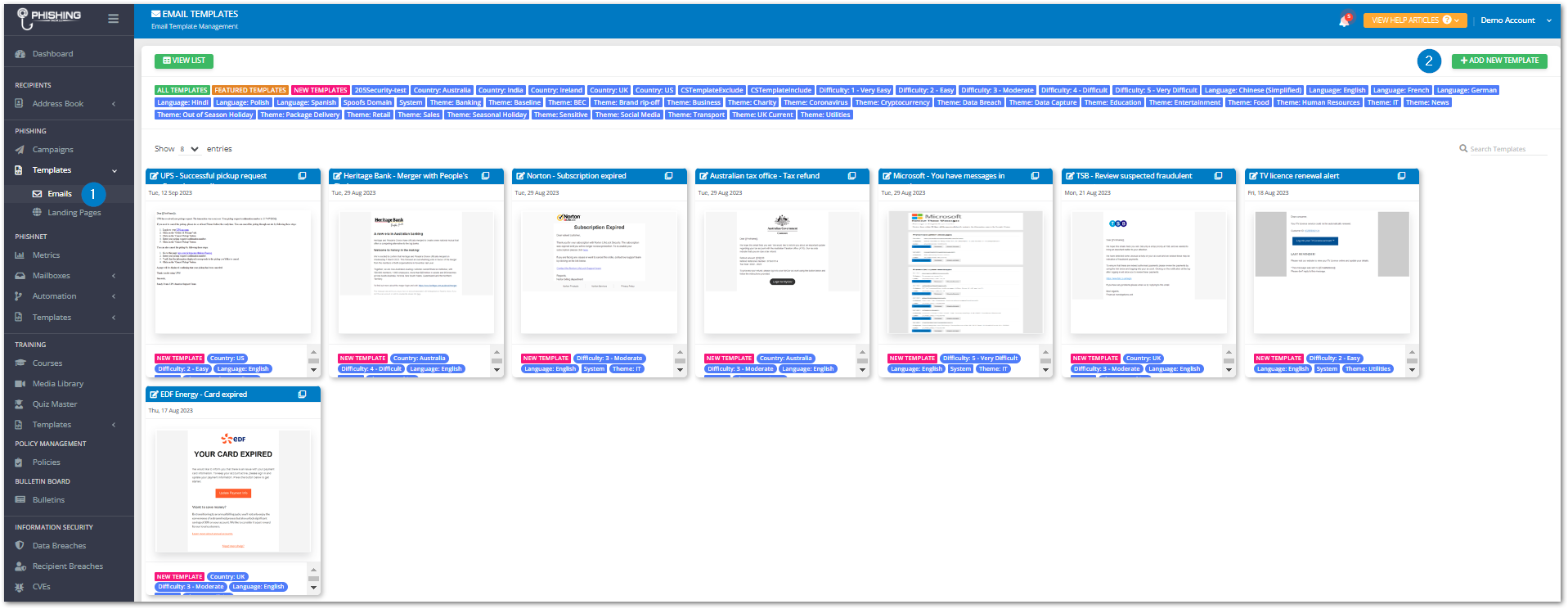Toggle the Featured Templates filter tag

pos(250,90)
